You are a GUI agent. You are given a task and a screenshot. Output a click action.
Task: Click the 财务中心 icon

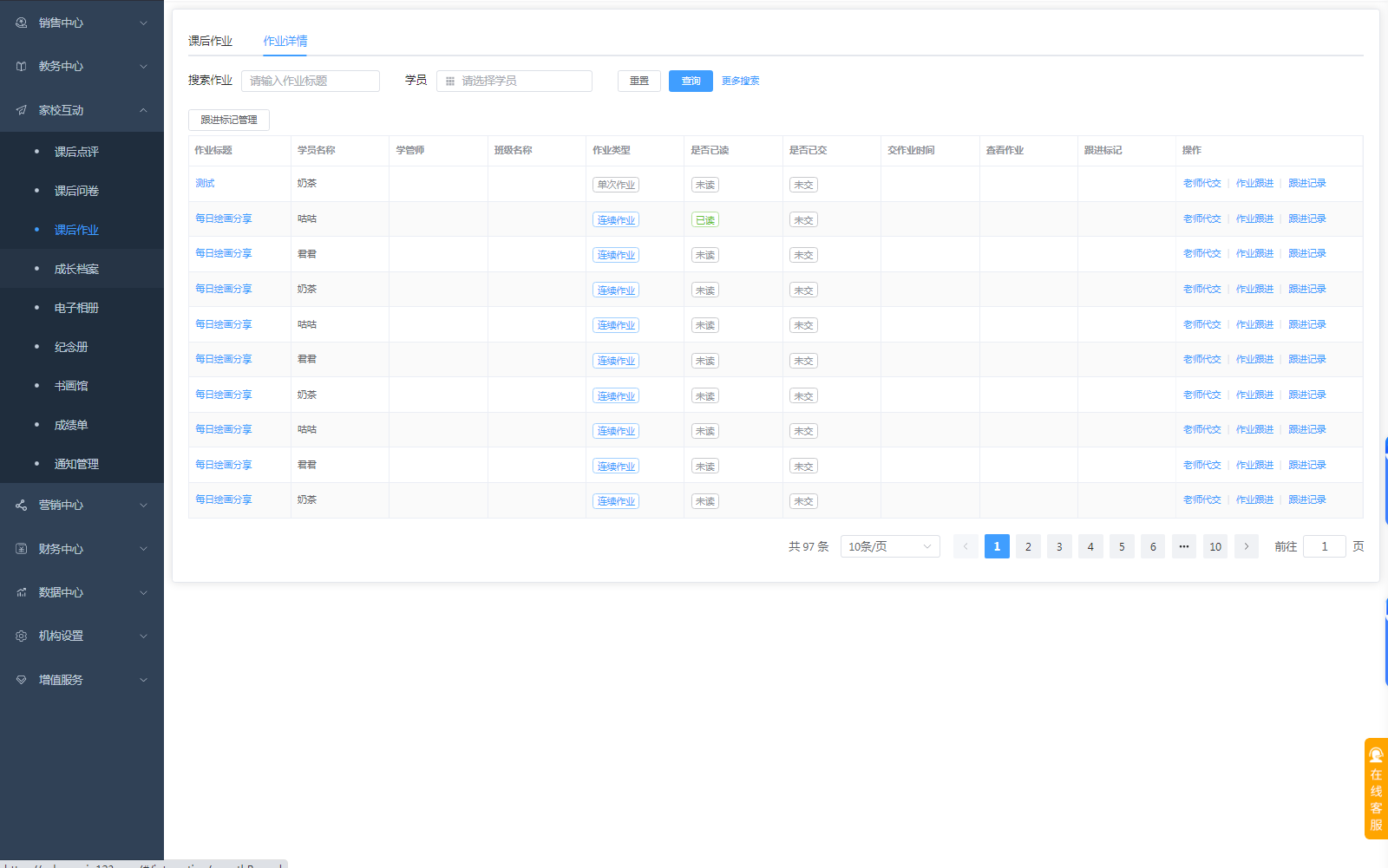(x=21, y=549)
